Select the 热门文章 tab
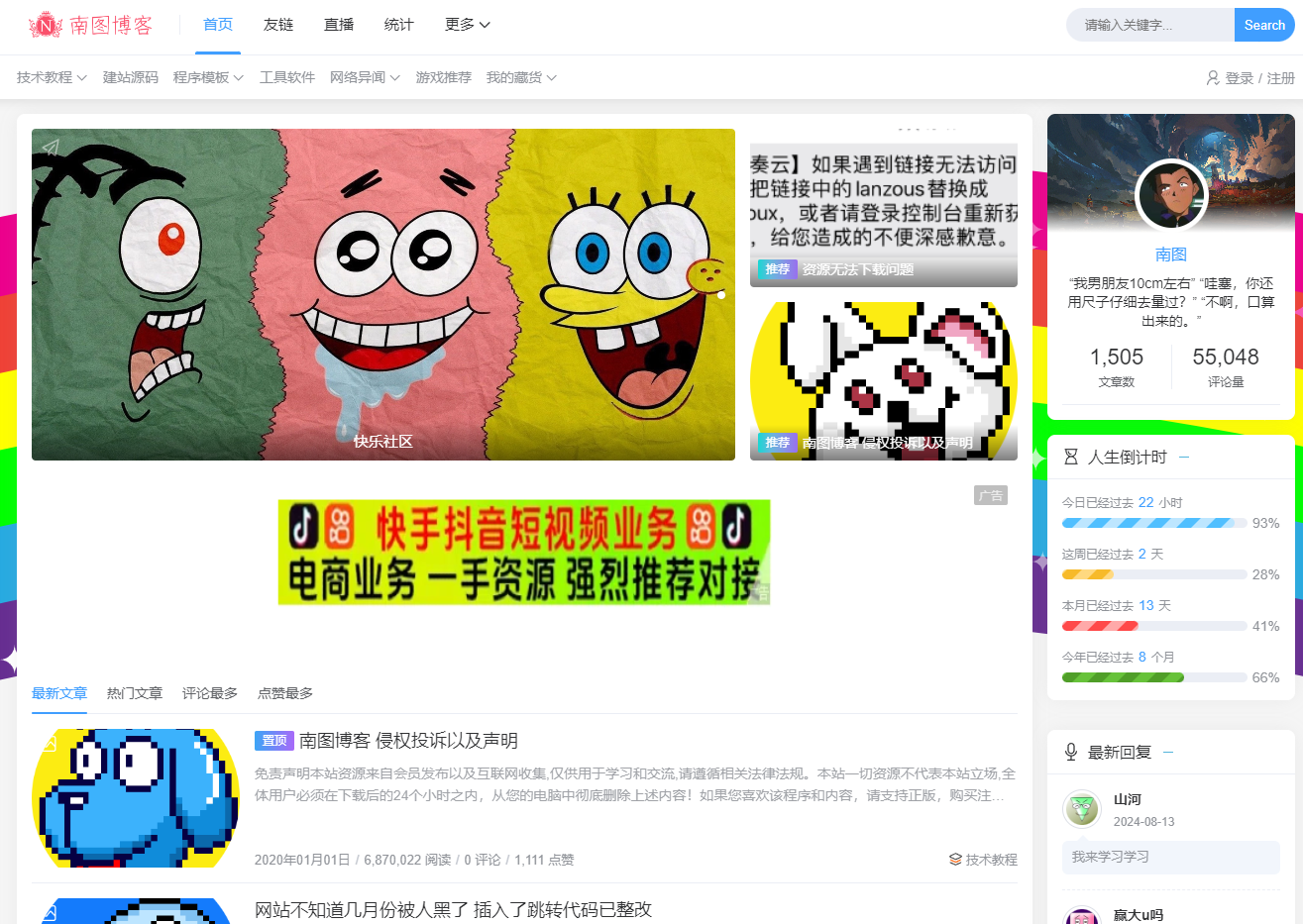The image size is (1303, 924). pyautogui.click(x=135, y=693)
